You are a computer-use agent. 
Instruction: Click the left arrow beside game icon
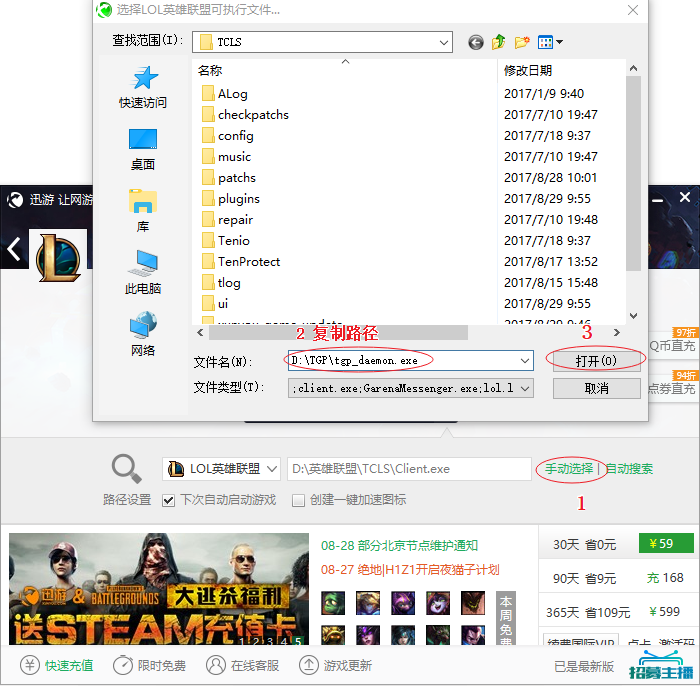(14, 249)
